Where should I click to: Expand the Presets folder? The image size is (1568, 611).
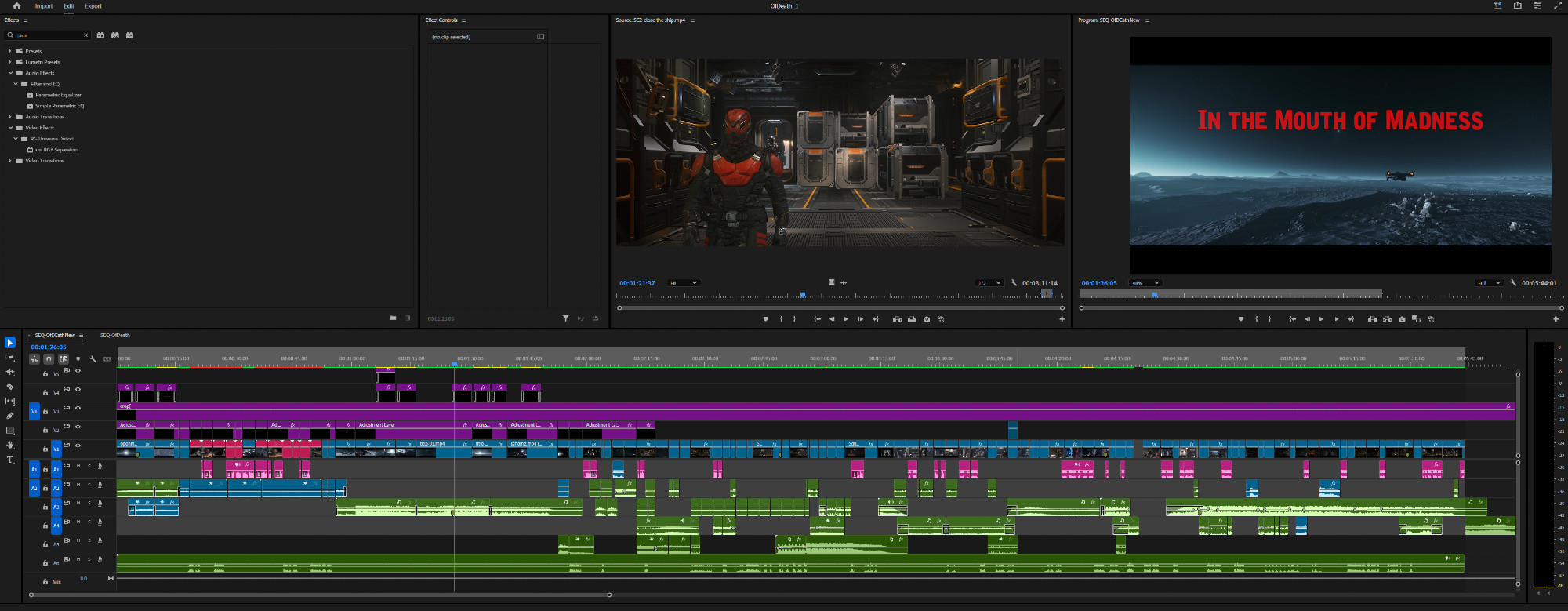pyautogui.click(x=9, y=51)
